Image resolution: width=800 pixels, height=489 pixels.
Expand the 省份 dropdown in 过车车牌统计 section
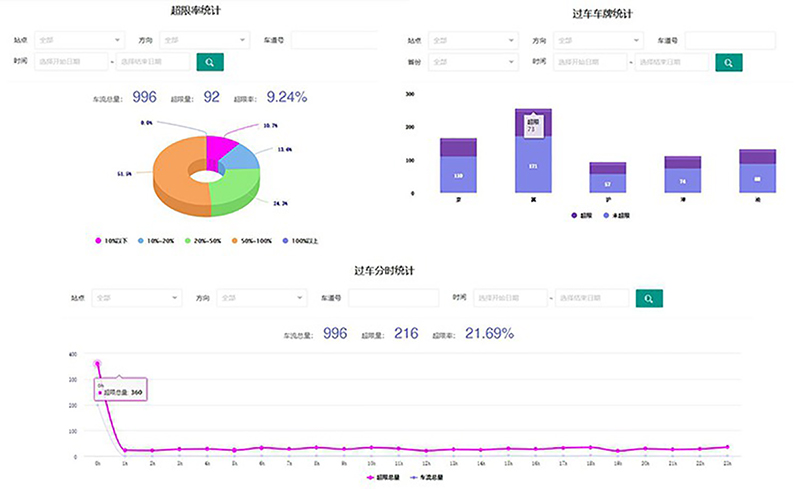coord(473,62)
